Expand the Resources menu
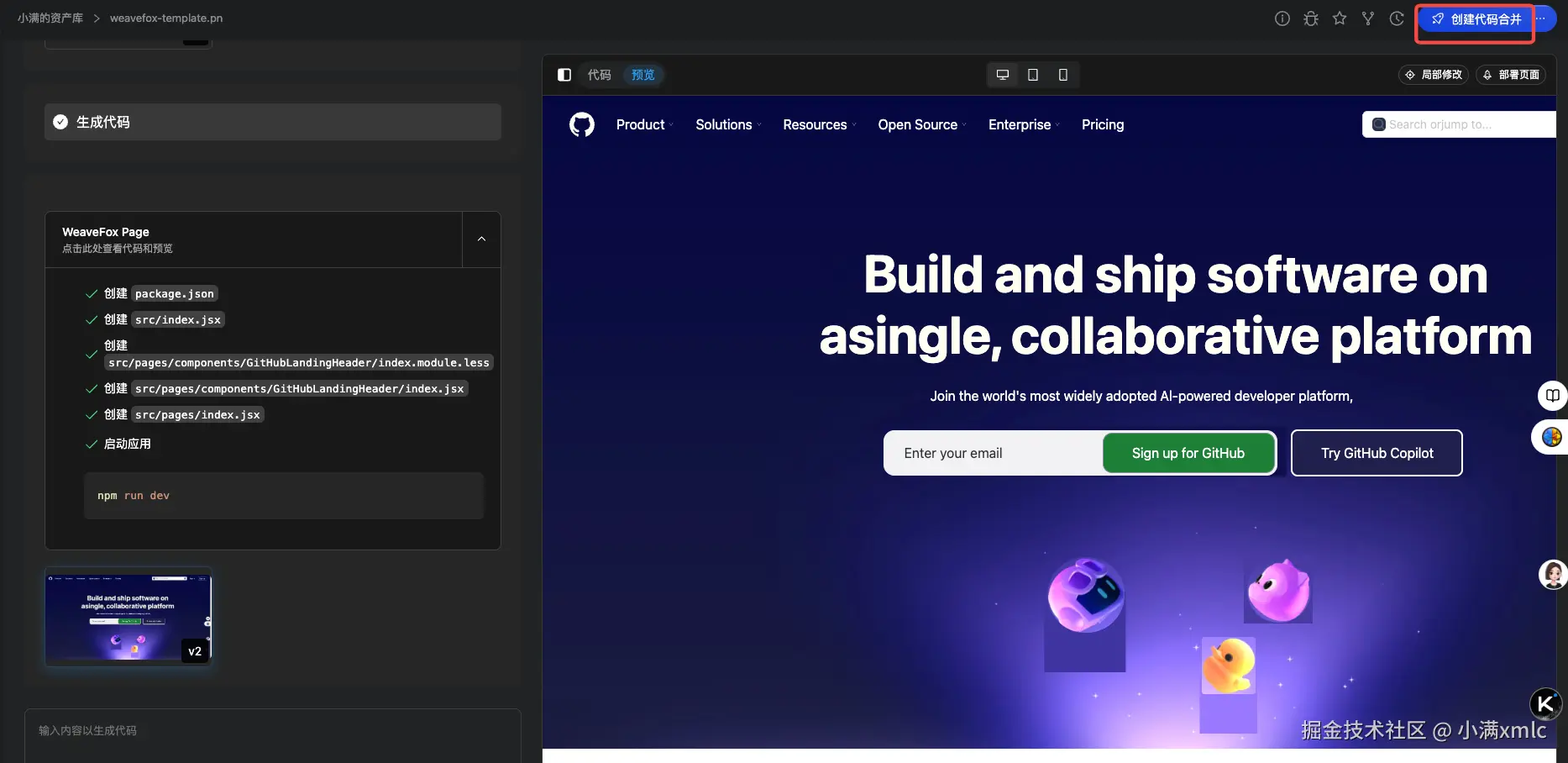The height and width of the screenshot is (763, 1568). (x=820, y=124)
